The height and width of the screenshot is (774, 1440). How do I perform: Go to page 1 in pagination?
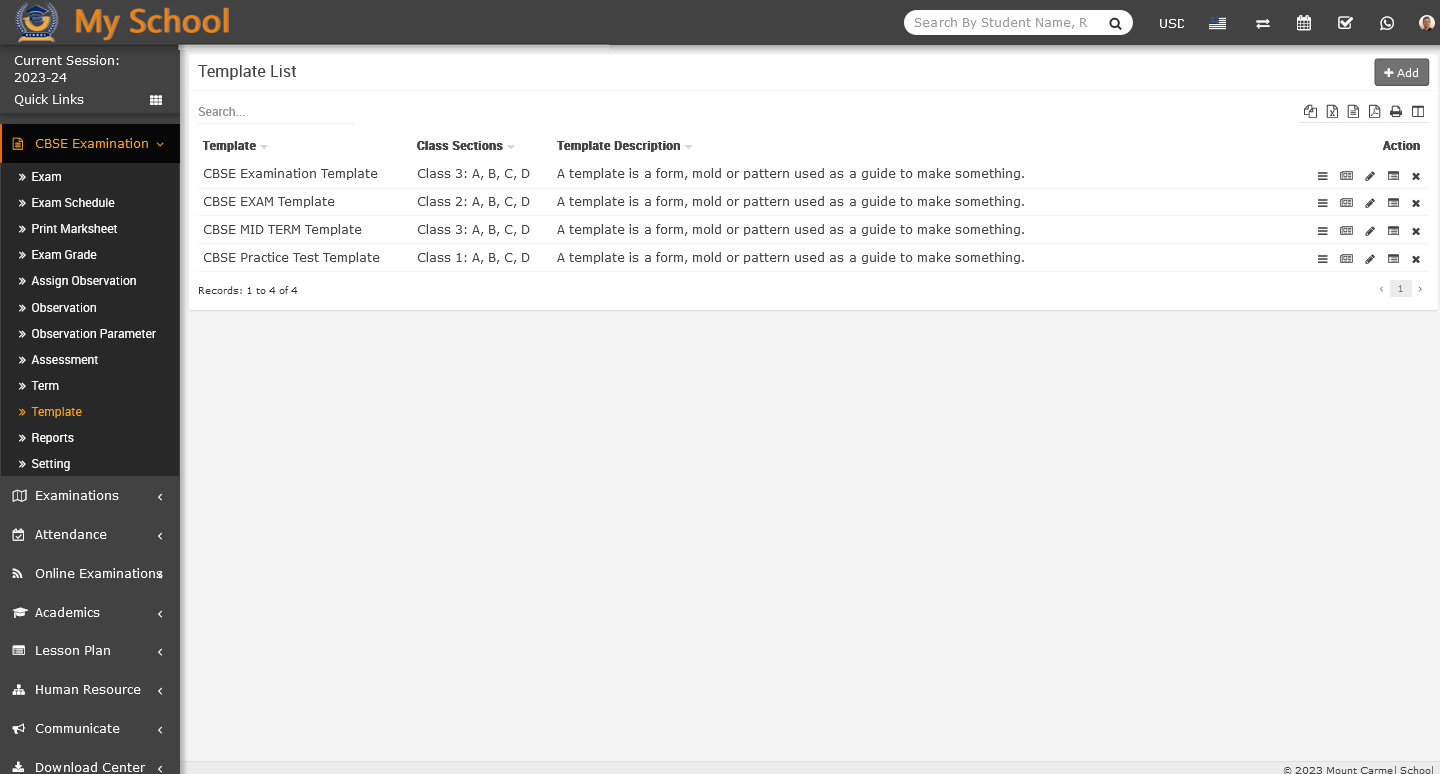(1400, 289)
